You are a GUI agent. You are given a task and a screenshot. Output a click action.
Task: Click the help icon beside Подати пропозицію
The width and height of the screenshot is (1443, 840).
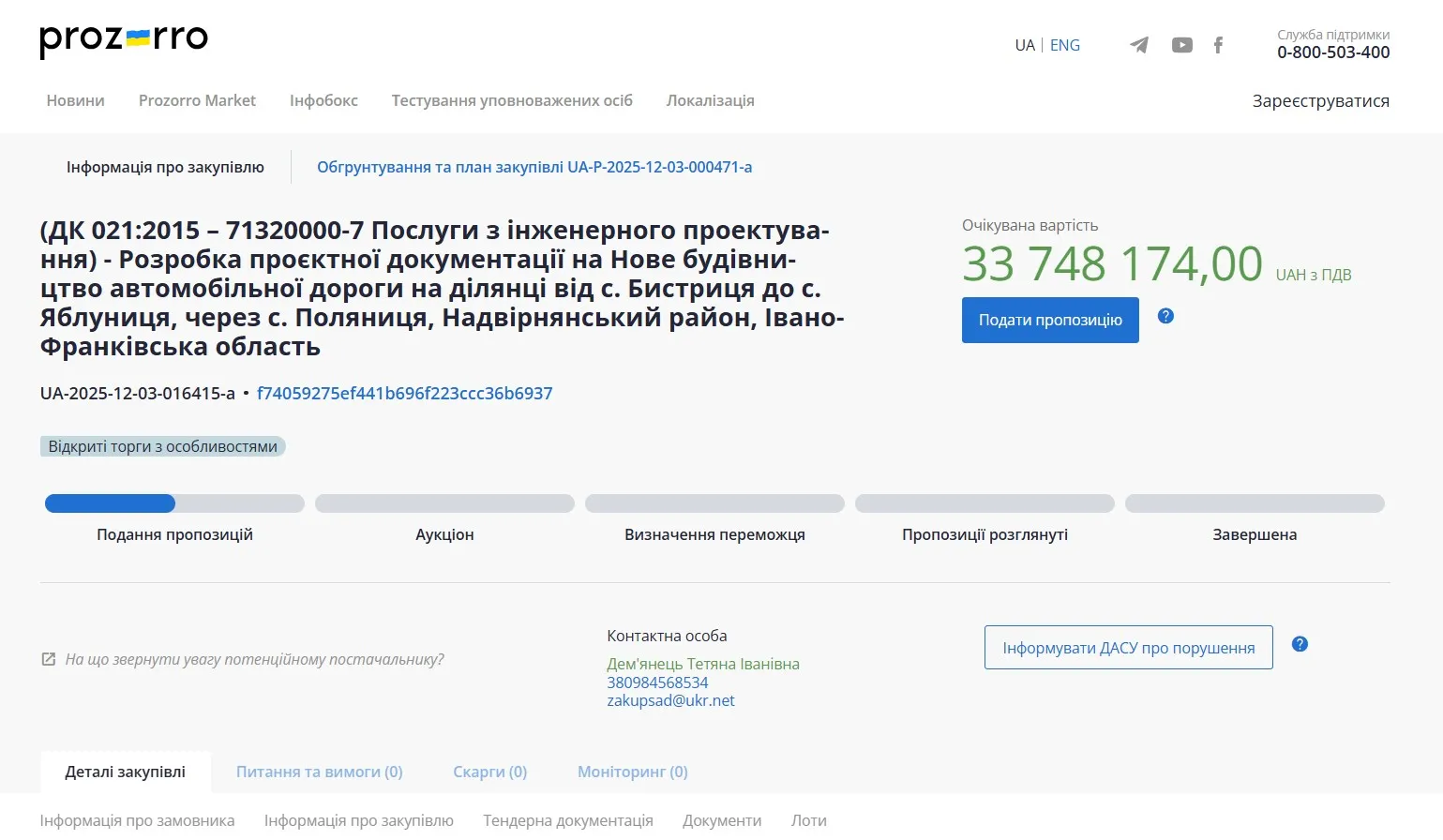[1165, 317]
